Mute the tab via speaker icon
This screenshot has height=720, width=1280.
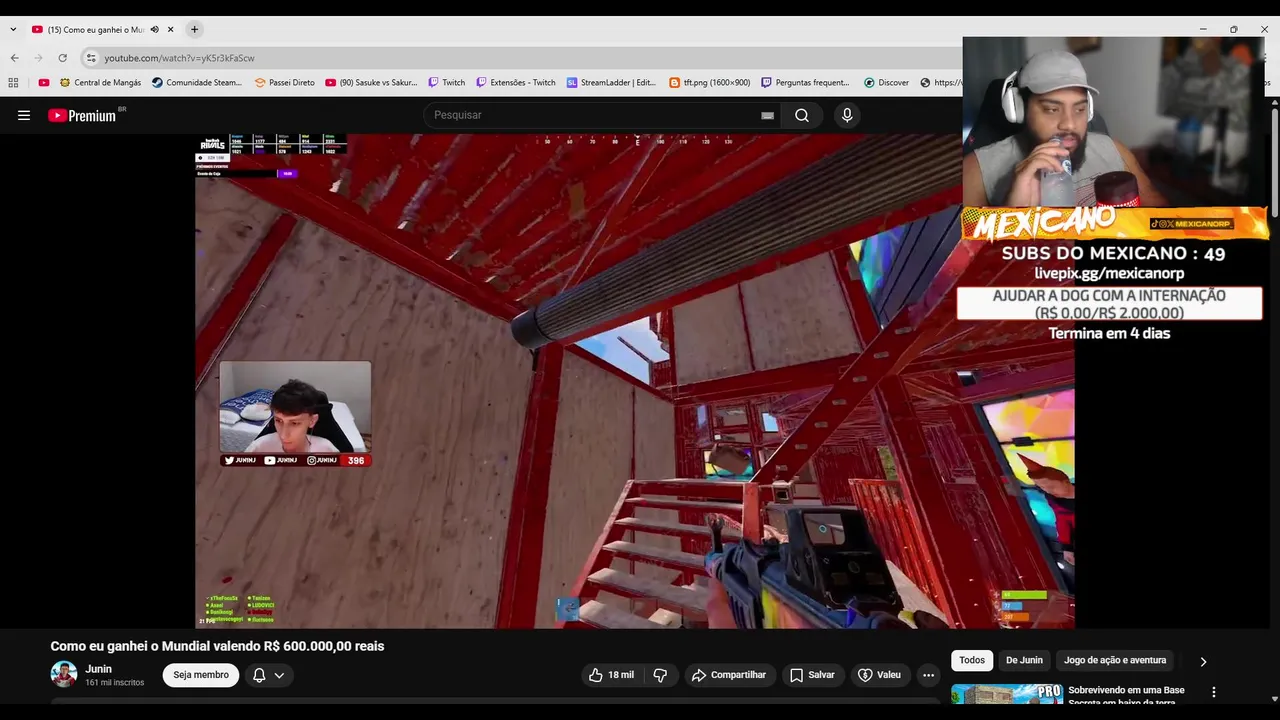pyautogui.click(x=154, y=29)
